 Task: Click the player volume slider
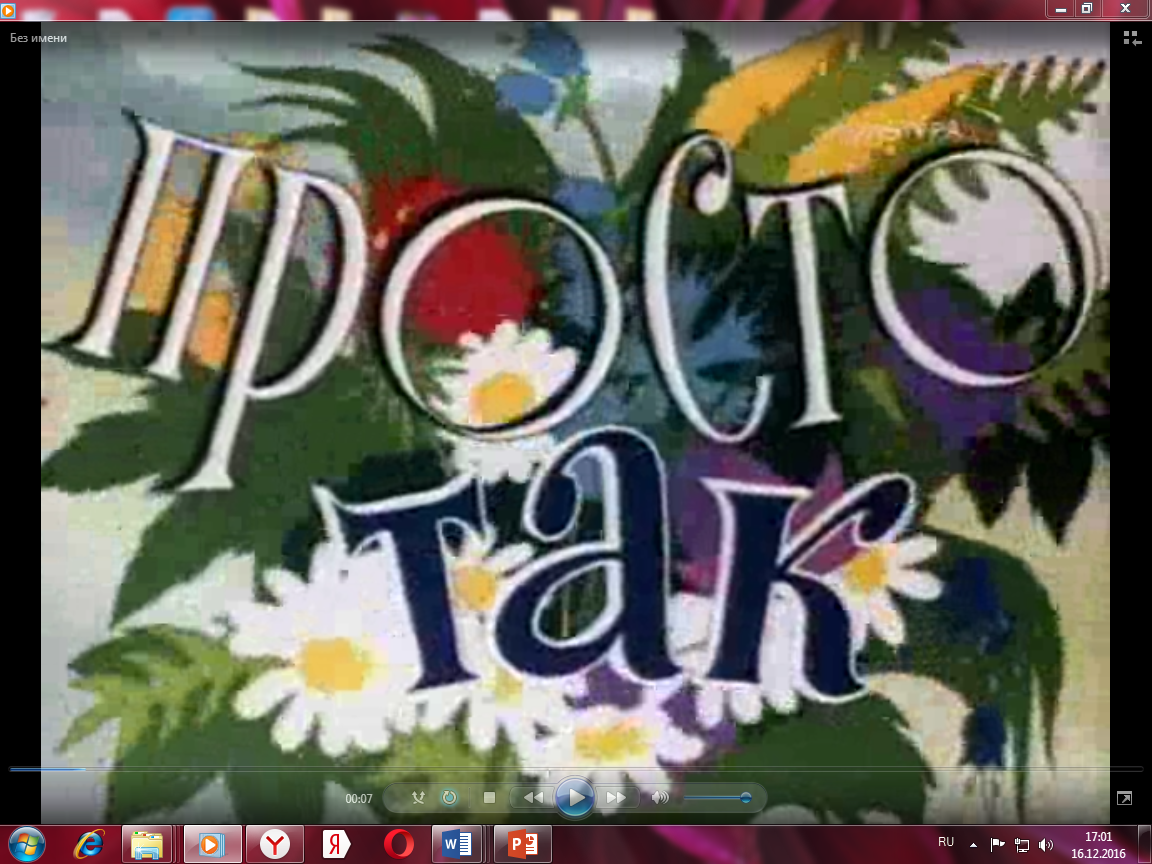(x=717, y=797)
